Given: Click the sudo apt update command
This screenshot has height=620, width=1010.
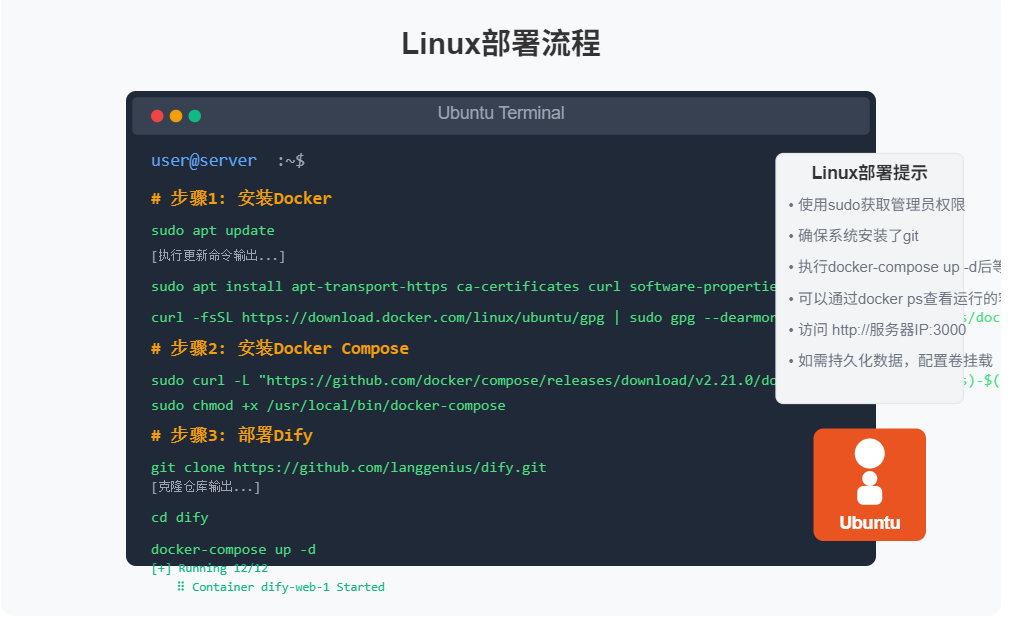Looking at the screenshot, I should 214,232.
